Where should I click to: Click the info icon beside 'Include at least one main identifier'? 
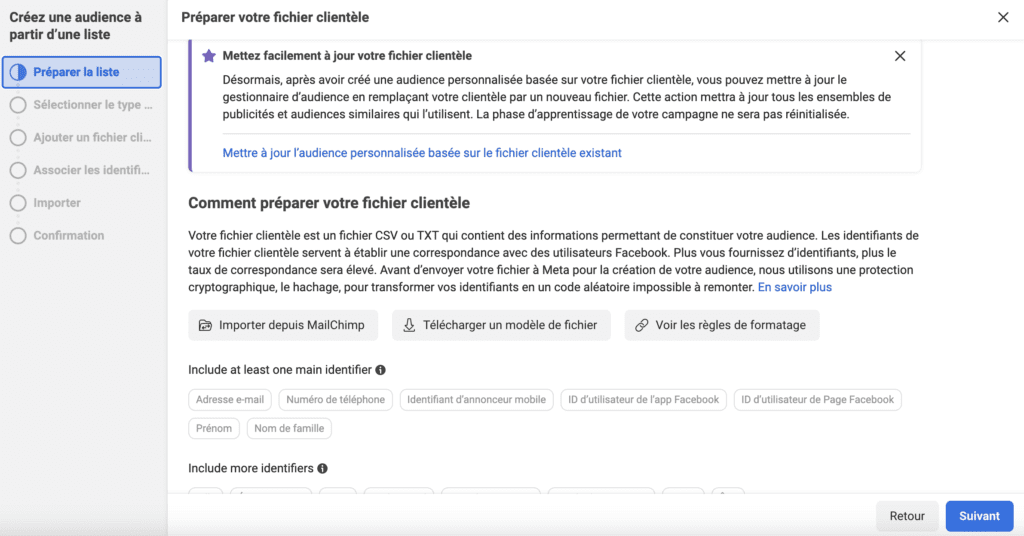(x=381, y=370)
